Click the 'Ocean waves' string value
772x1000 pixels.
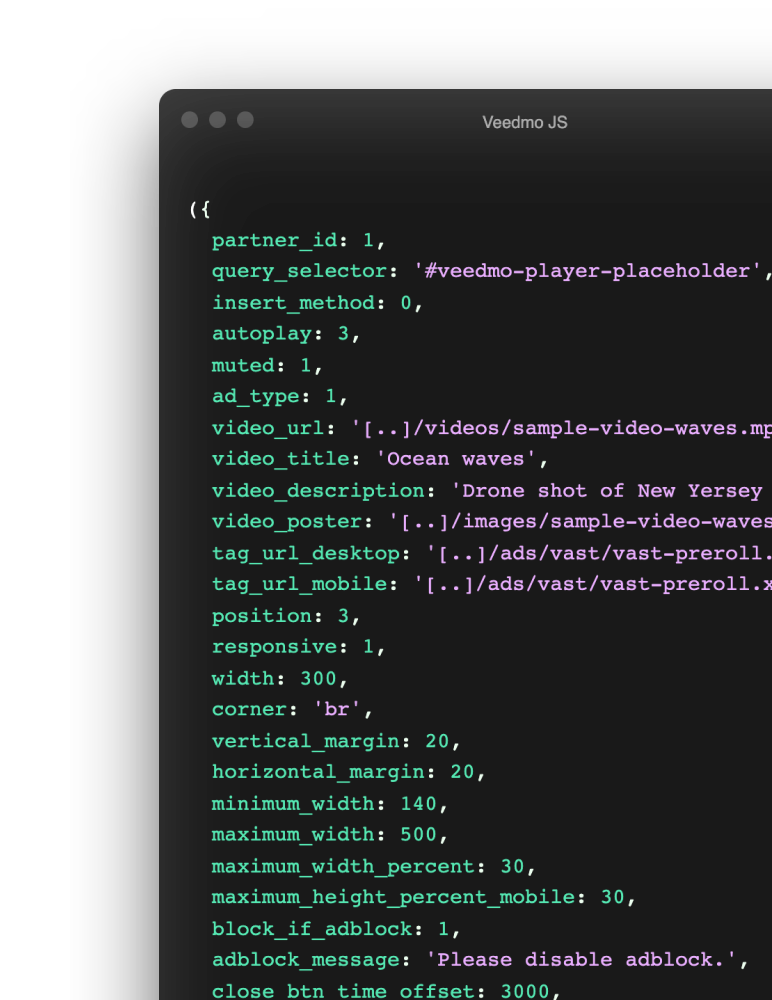point(456,459)
